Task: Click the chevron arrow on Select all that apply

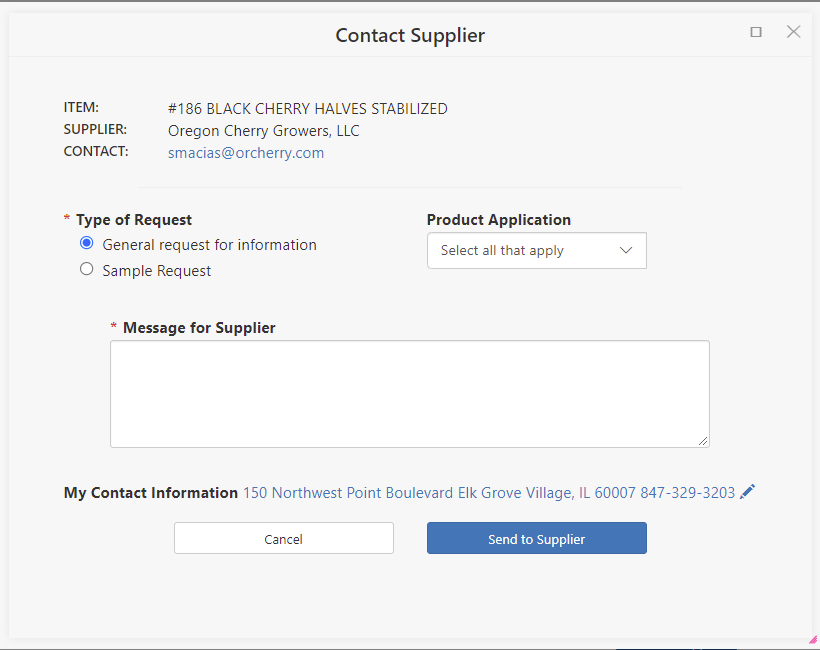Action: click(x=627, y=251)
